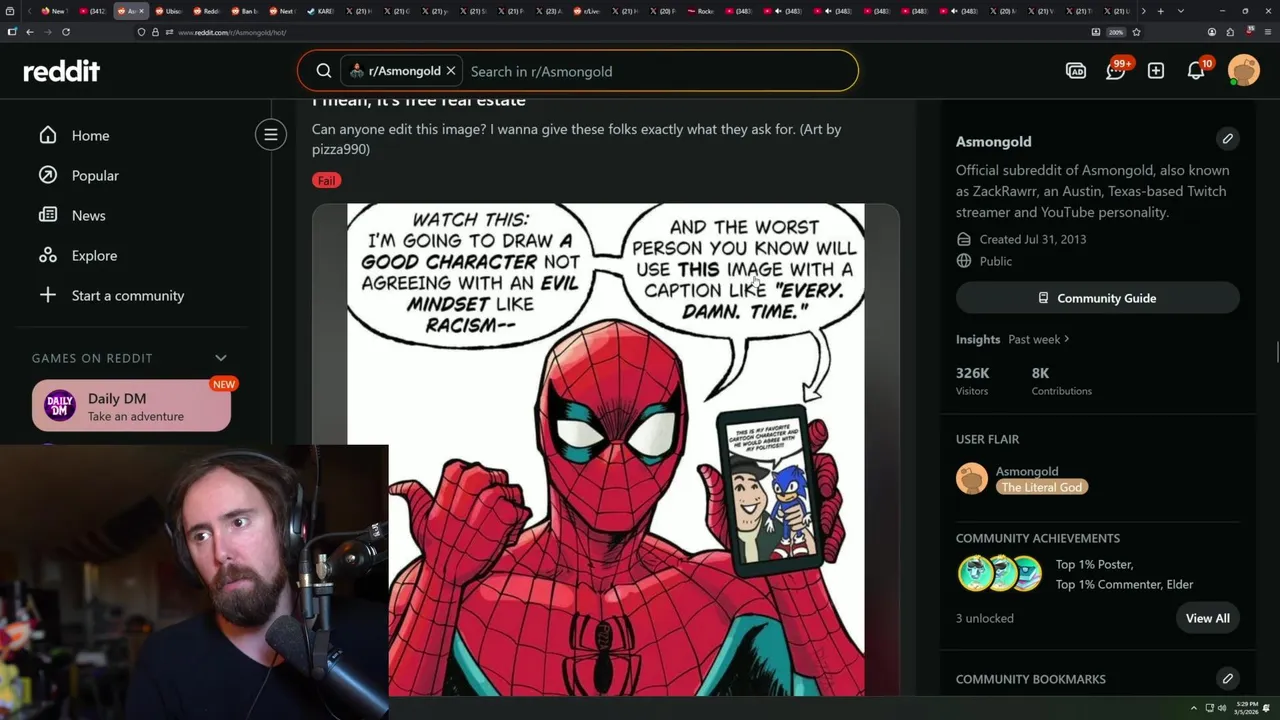Viewport: 1280px width, 720px height.
Task: Click the padlock site info icon
Action: 155,32
